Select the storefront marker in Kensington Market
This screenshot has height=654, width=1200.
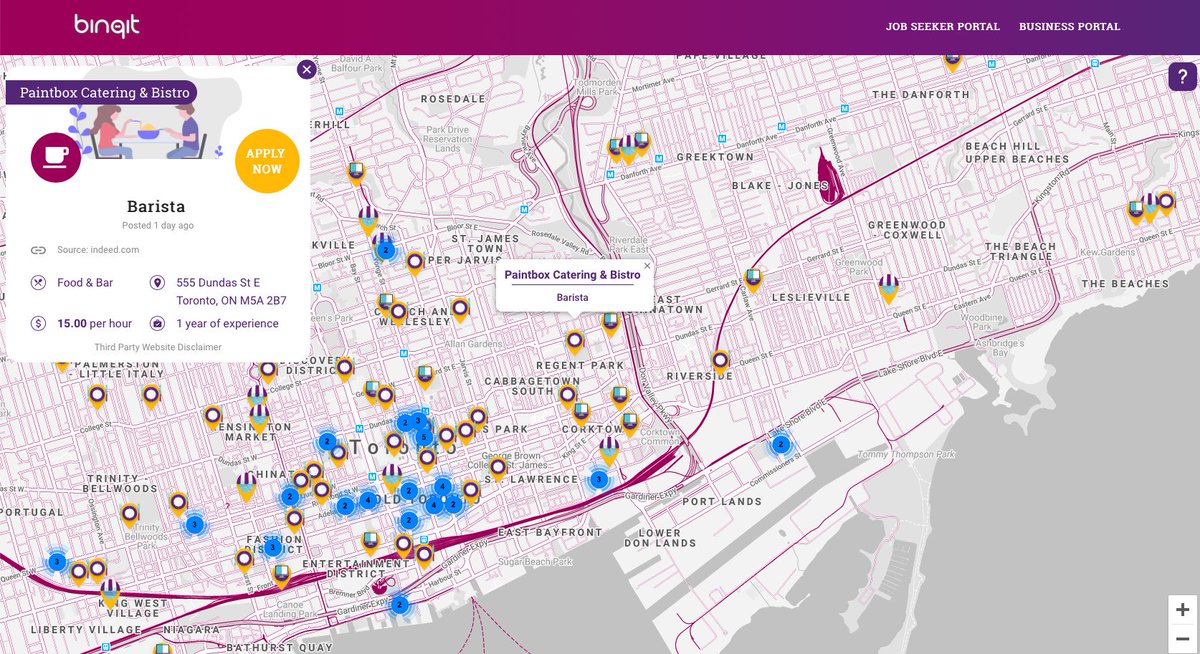coord(259,418)
